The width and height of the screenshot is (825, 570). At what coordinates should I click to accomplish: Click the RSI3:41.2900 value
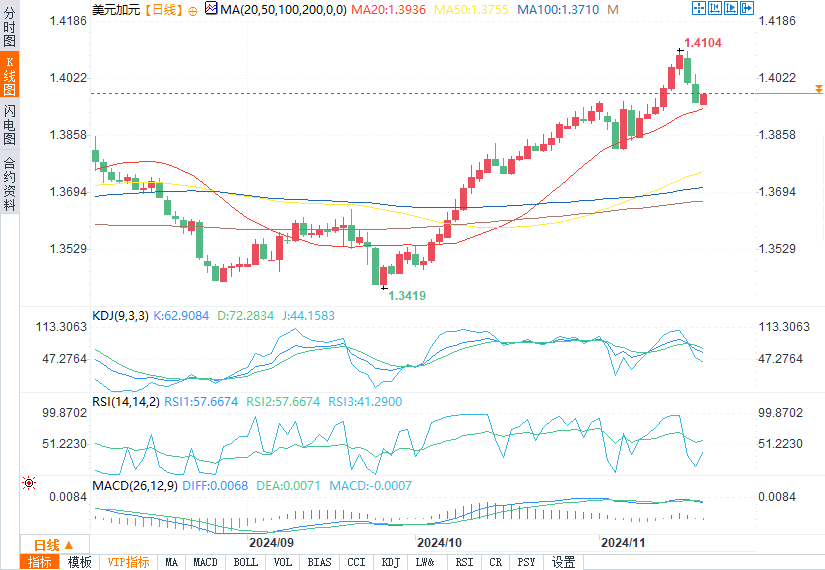click(365, 402)
